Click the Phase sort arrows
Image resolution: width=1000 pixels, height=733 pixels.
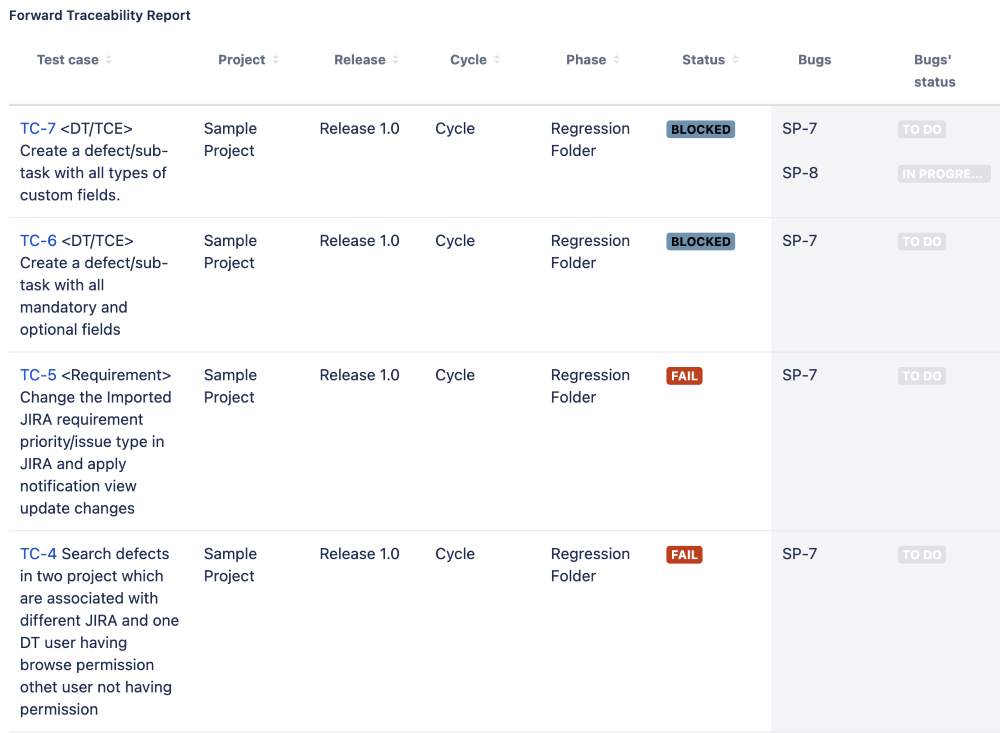click(617, 60)
